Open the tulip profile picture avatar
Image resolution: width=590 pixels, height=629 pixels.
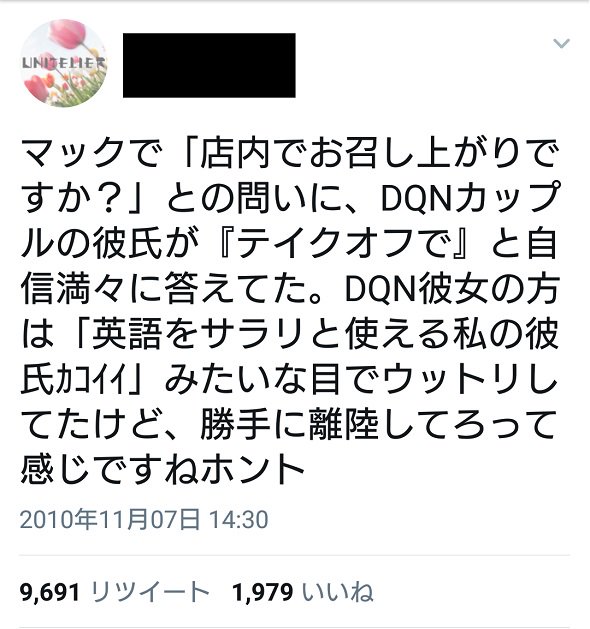point(64,63)
